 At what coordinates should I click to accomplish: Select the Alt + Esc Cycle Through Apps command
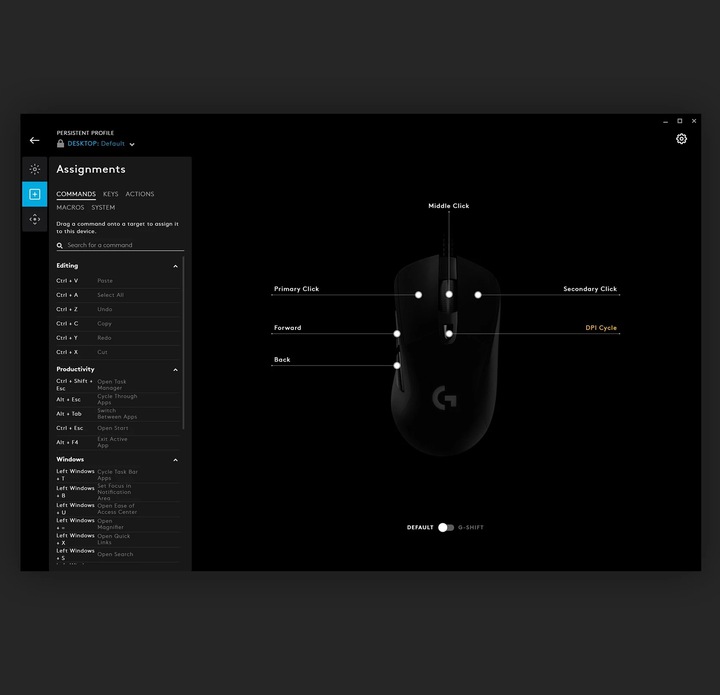pyautogui.click(x=118, y=399)
